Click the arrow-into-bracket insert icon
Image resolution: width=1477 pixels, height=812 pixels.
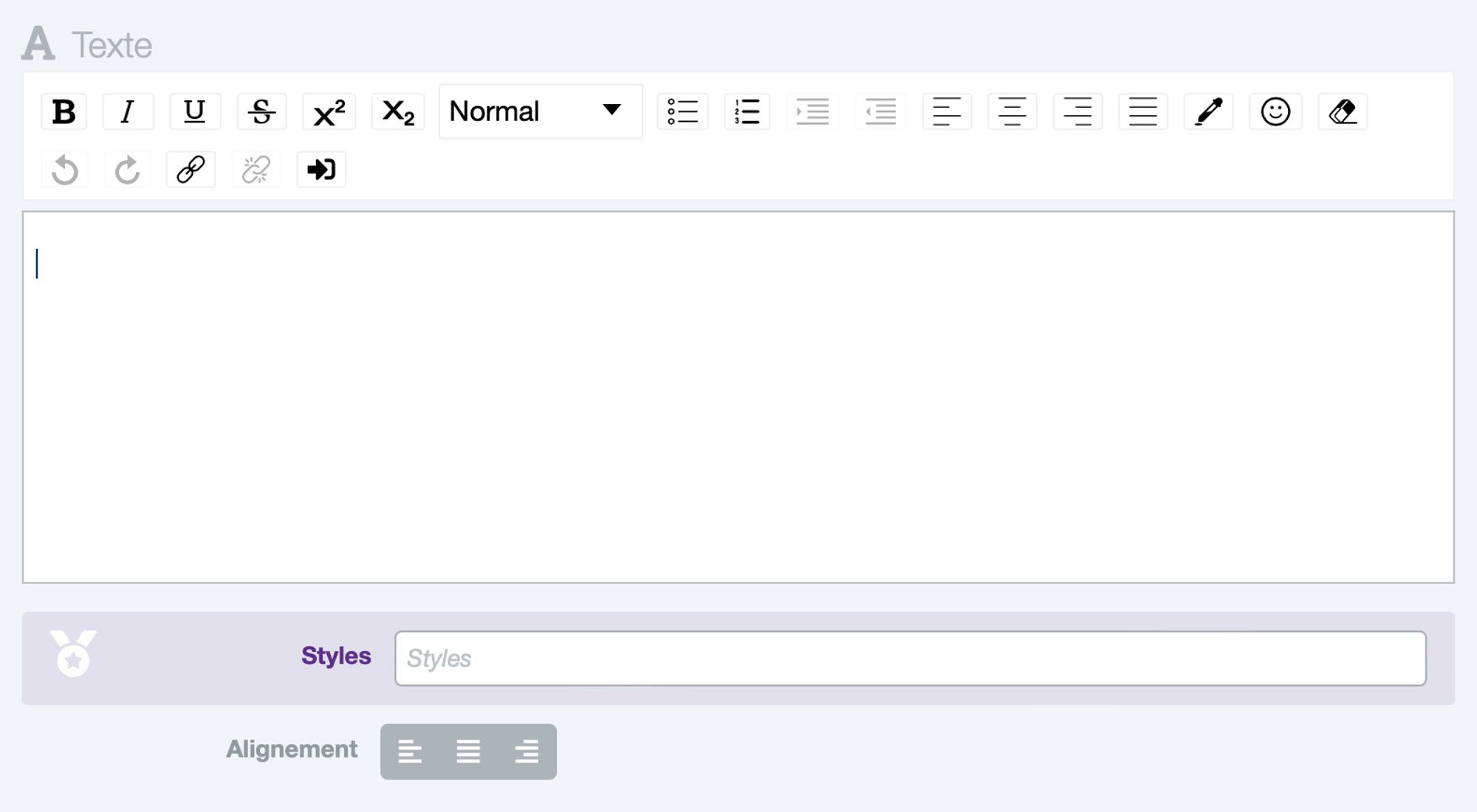coord(321,170)
